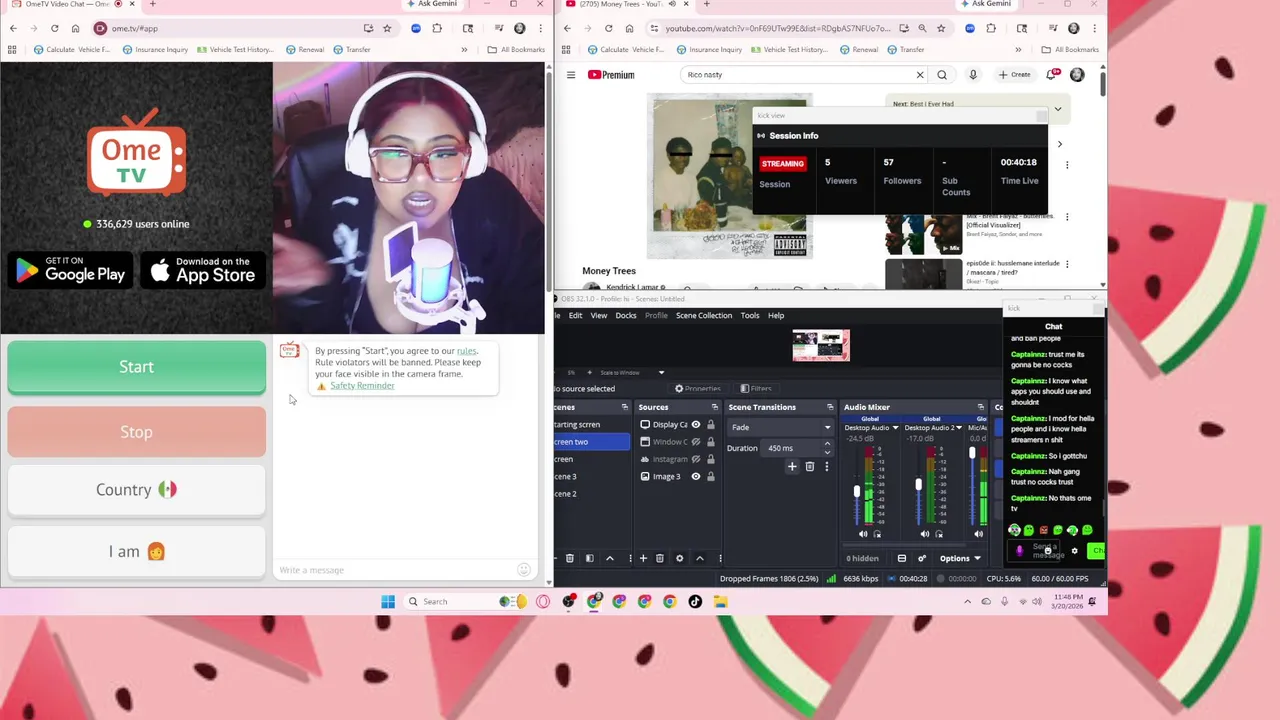Open Desktop Audio 2 channel dropdown arrow
The width and height of the screenshot is (1280, 720).
click(959, 428)
